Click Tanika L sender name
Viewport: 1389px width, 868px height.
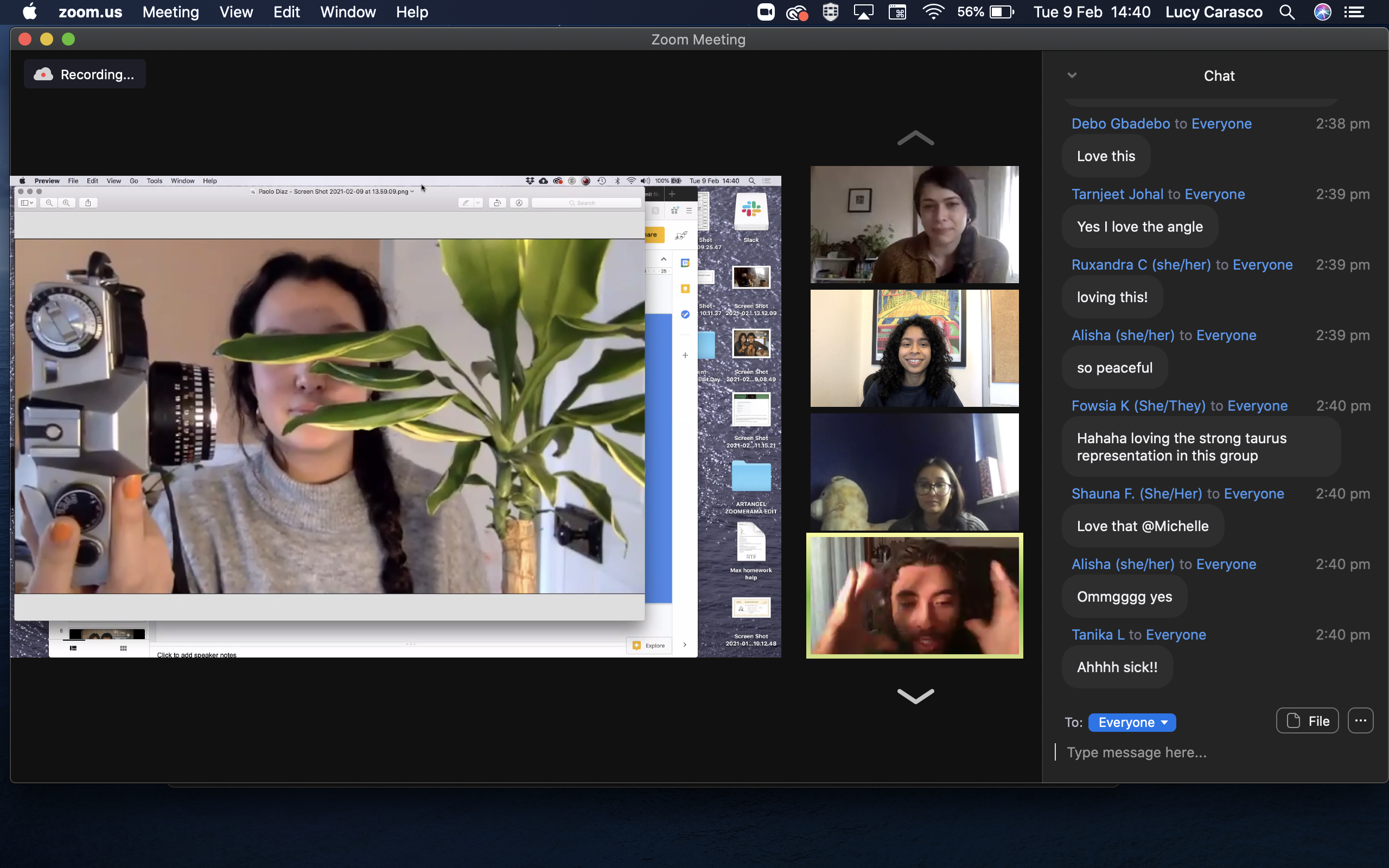click(1098, 634)
